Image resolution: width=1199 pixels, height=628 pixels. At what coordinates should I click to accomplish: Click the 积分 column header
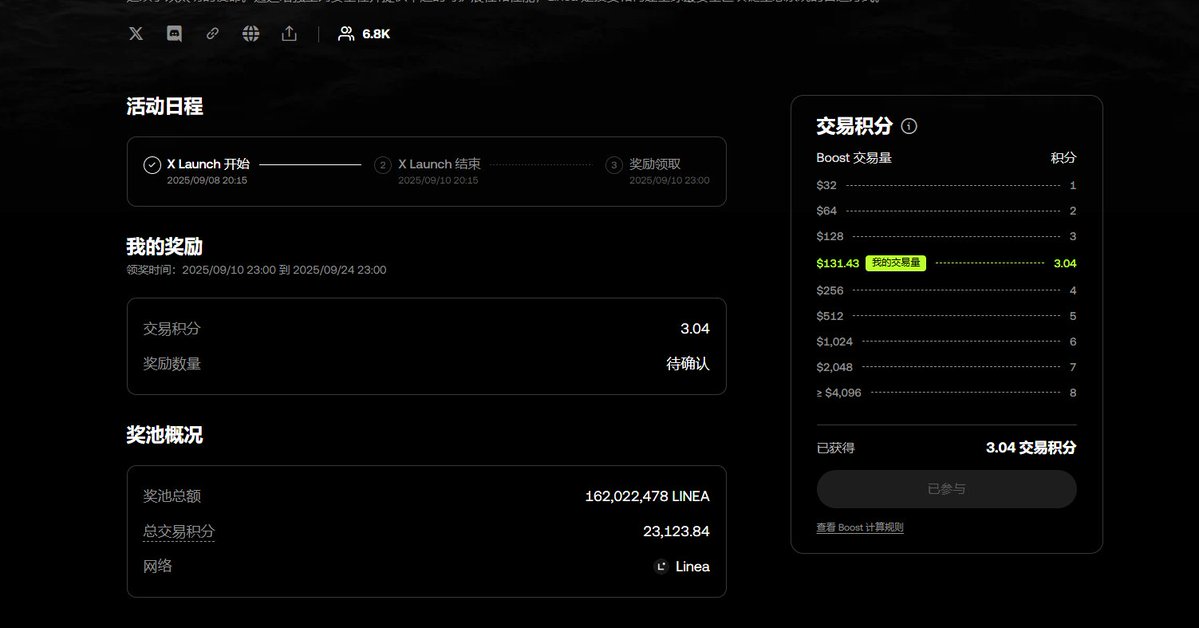(1064, 158)
